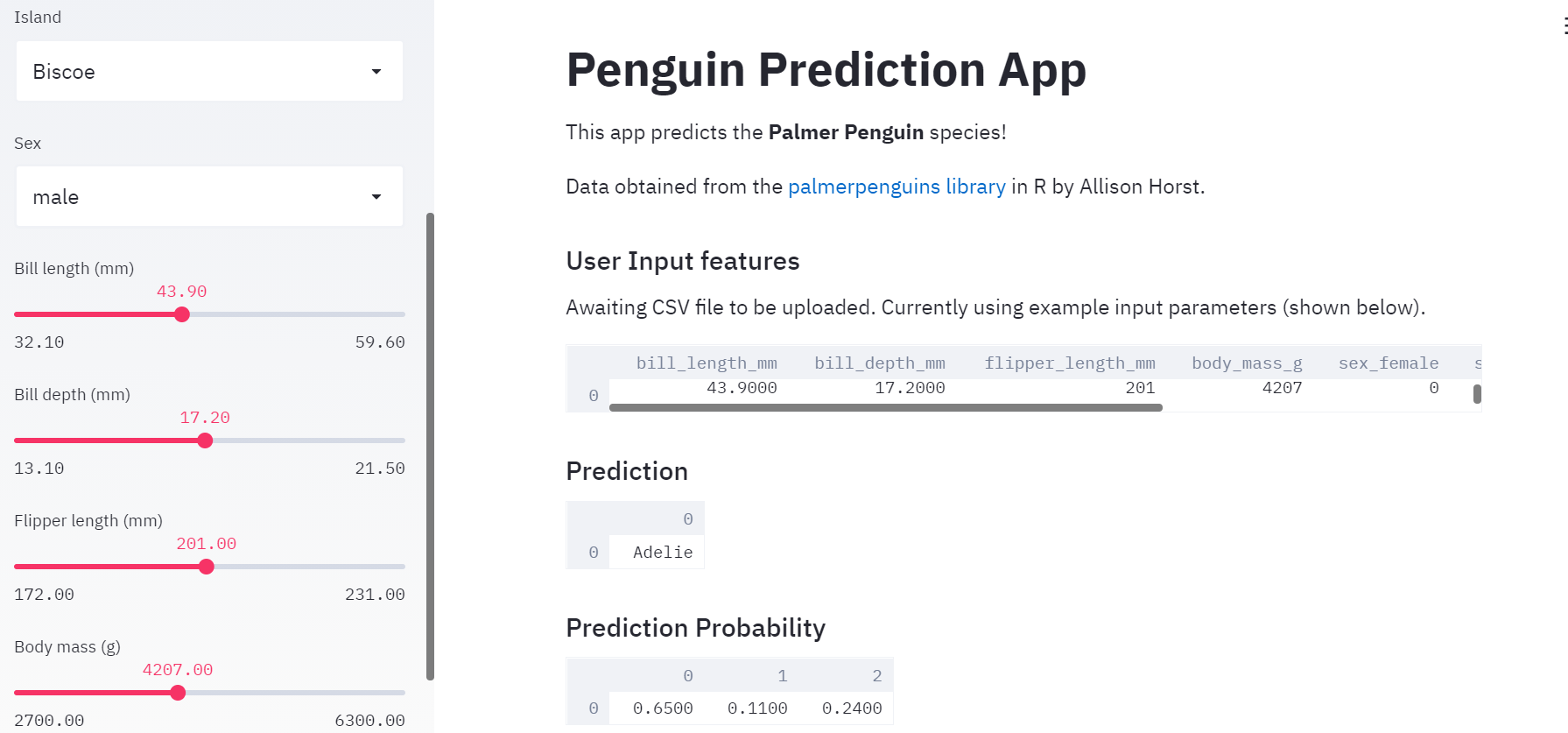Click the Bill length slider handle
This screenshot has width=1568, height=733.
[x=181, y=314]
